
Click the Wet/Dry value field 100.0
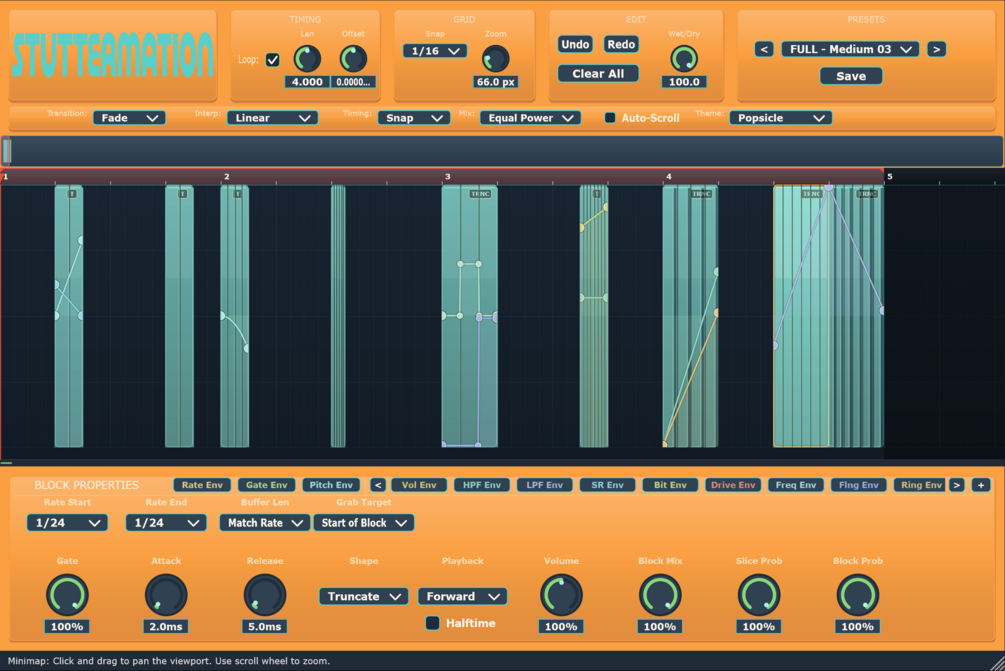coord(684,82)
